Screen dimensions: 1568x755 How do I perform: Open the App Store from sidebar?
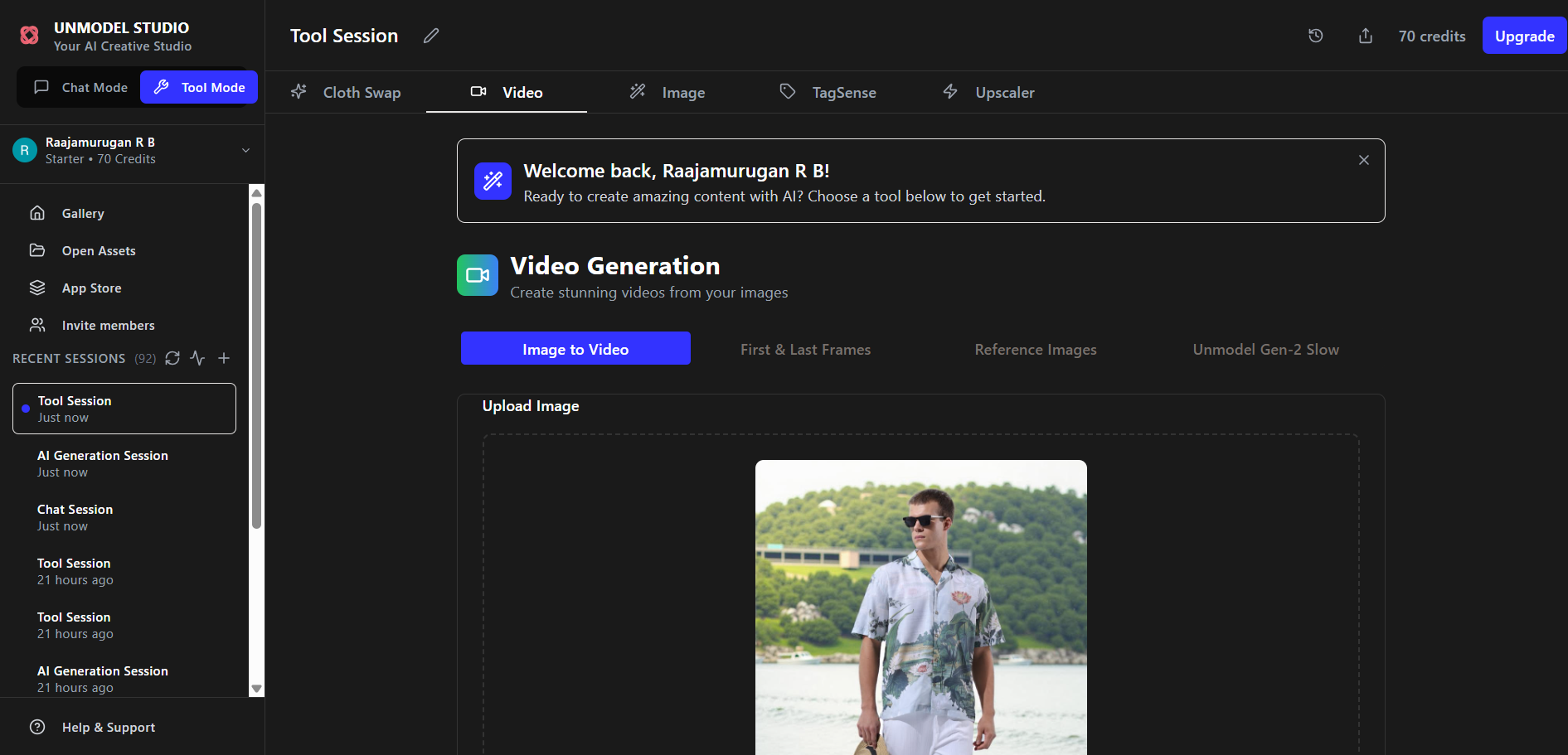[91, 288]
